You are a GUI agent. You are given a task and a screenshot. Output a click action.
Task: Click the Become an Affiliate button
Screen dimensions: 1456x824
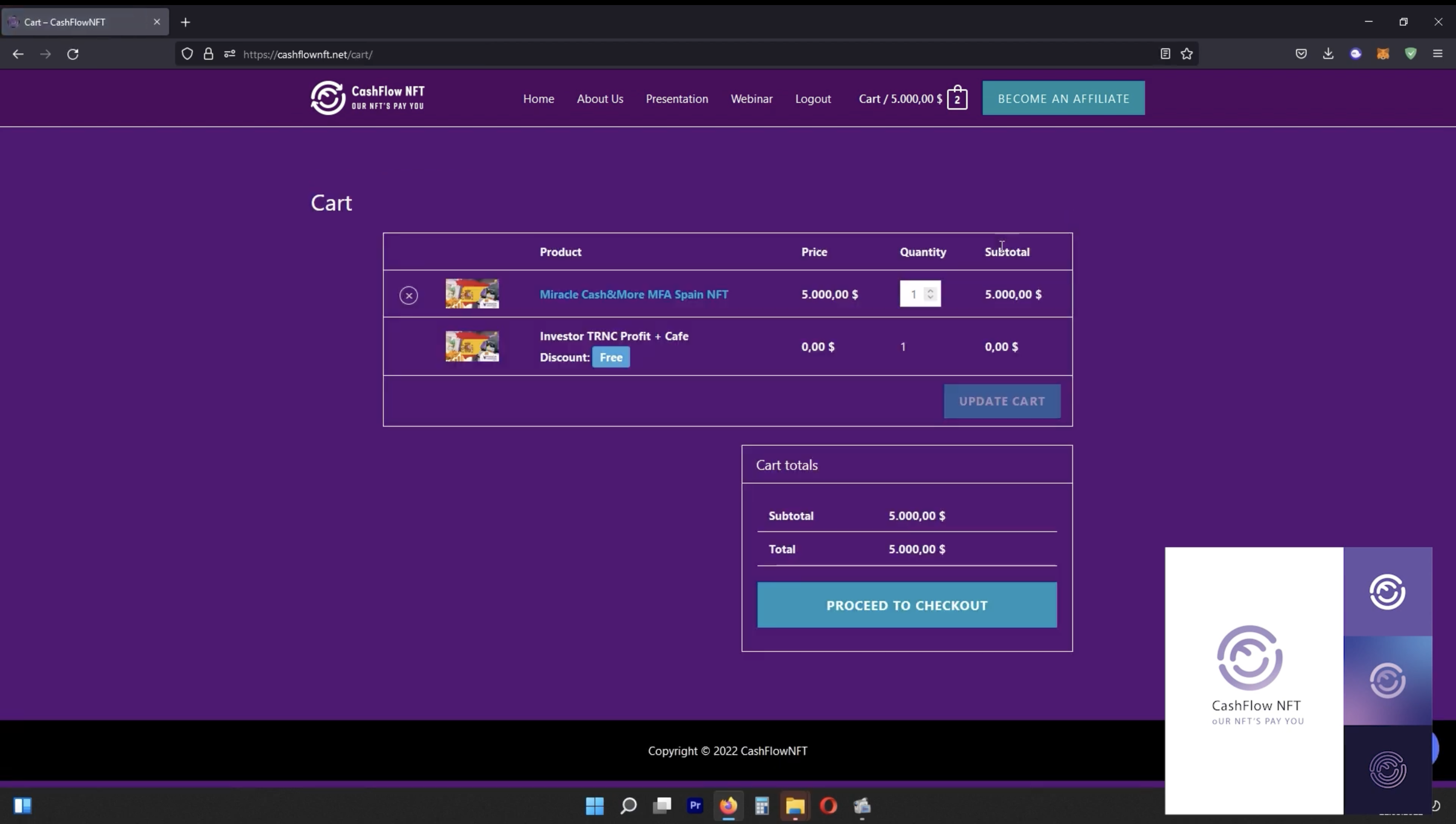coord(1063,99)
